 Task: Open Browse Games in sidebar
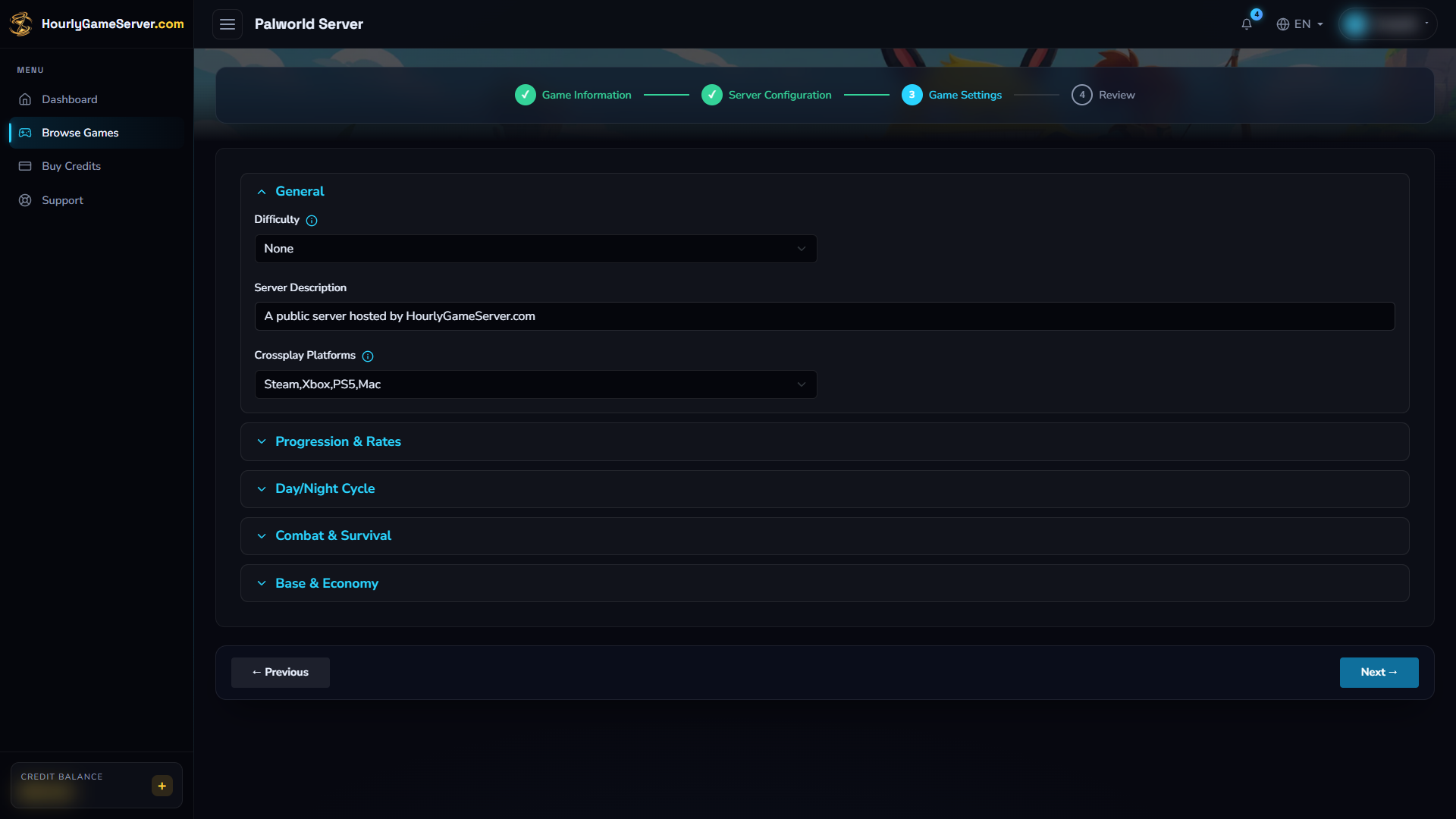tap(96, 133)
